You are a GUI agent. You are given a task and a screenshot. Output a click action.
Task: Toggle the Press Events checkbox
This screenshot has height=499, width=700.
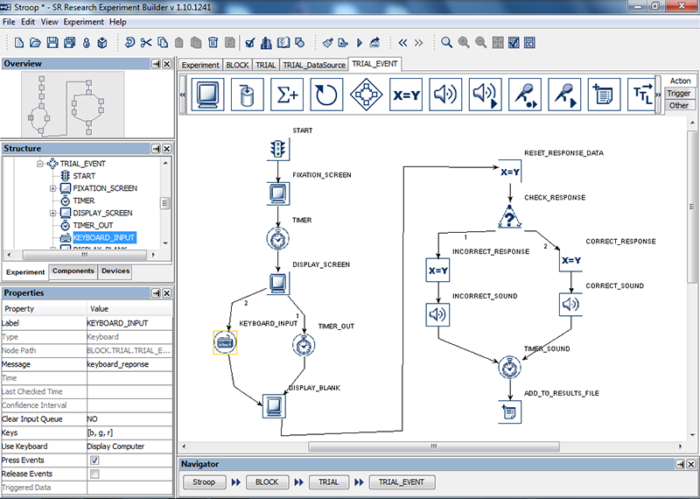coord(94,460)
